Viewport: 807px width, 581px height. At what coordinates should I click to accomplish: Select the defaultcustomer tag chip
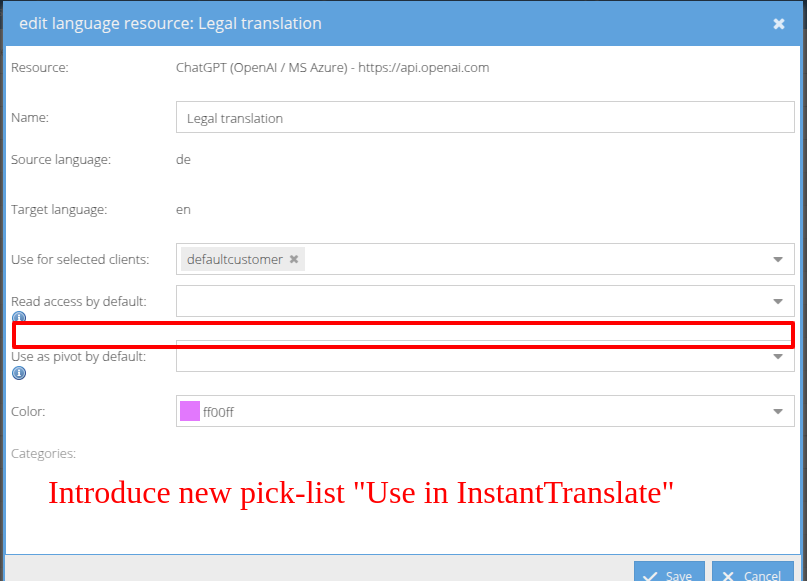pos(234,259)
